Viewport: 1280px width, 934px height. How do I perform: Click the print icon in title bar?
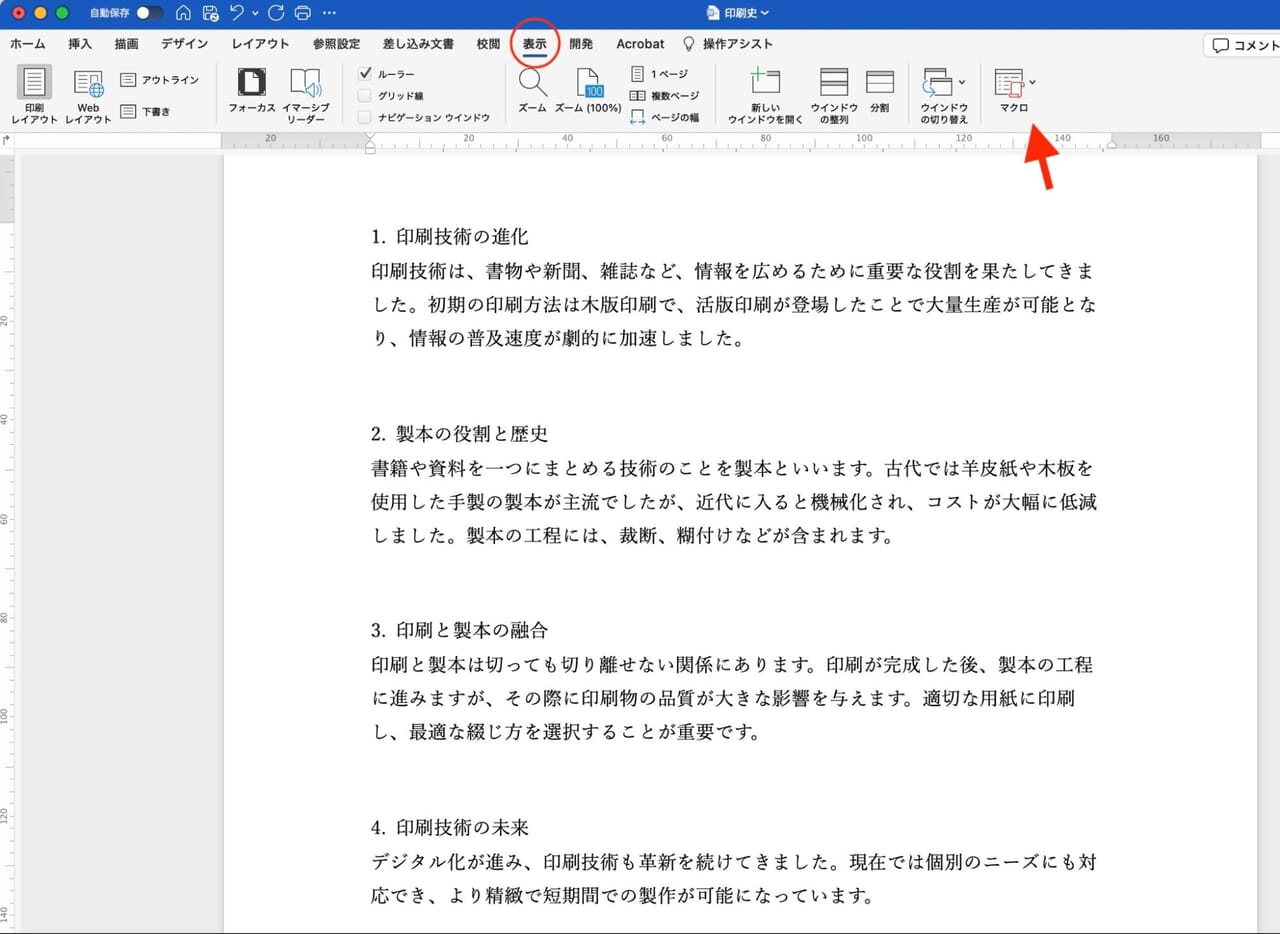click(x=302, y=13)
